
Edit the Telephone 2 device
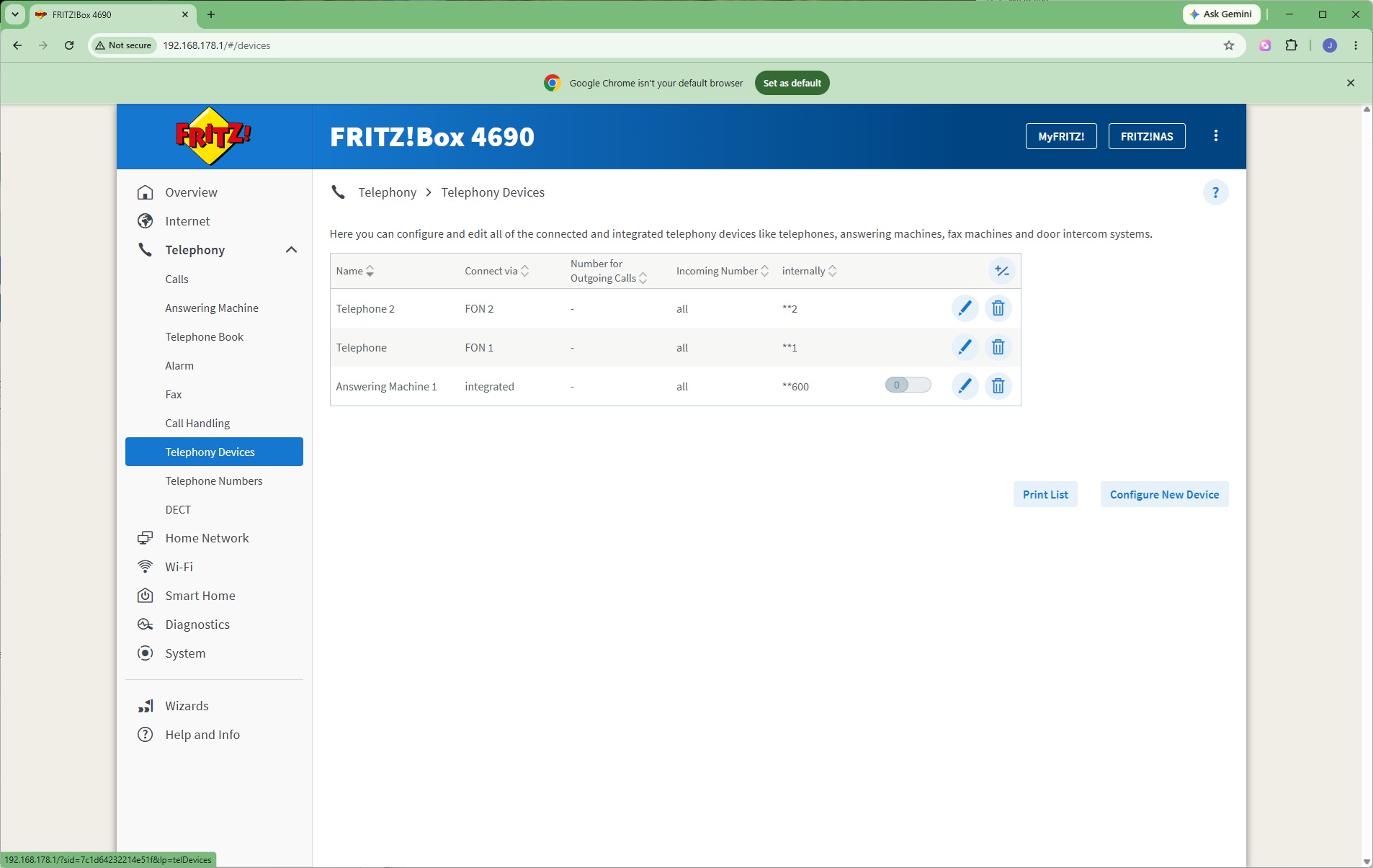[965, 308]
